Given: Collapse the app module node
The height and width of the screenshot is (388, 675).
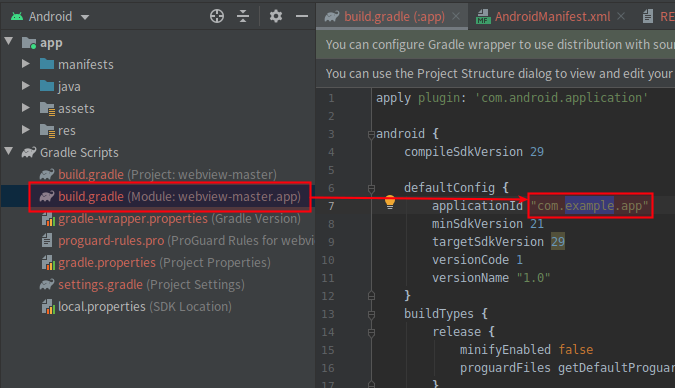Looking at the screenshot, I should 9,41.
